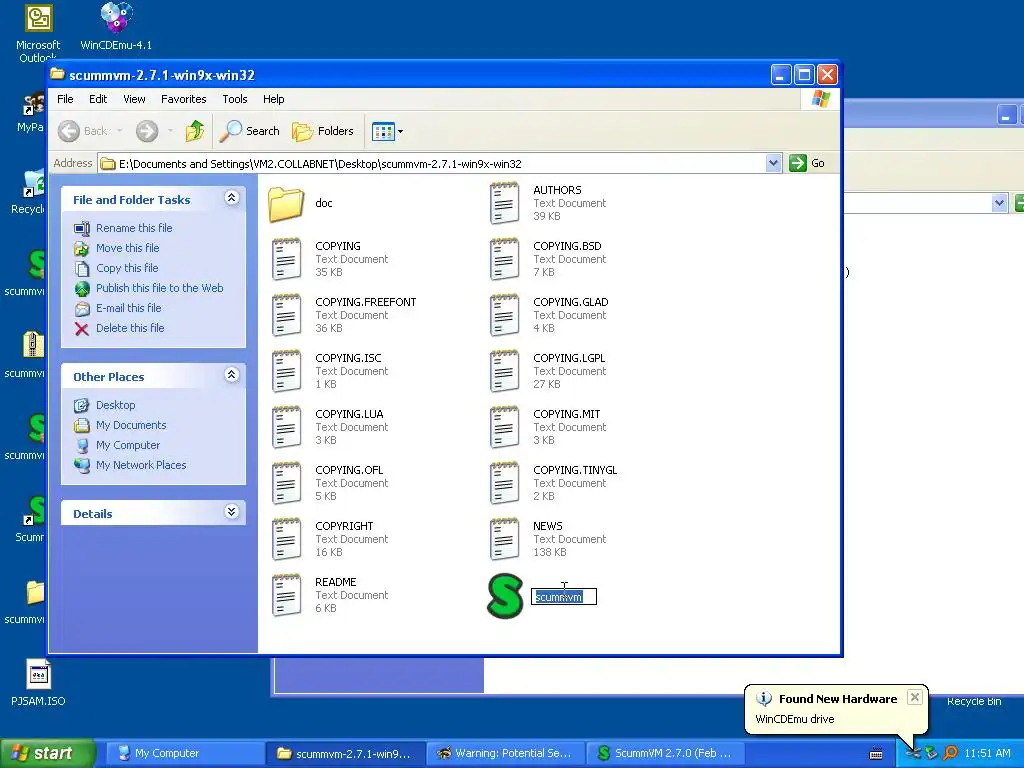This screenshot has height=768, width=1024.
Task: Open the doc folder icon
Action: tap(286, 204)
